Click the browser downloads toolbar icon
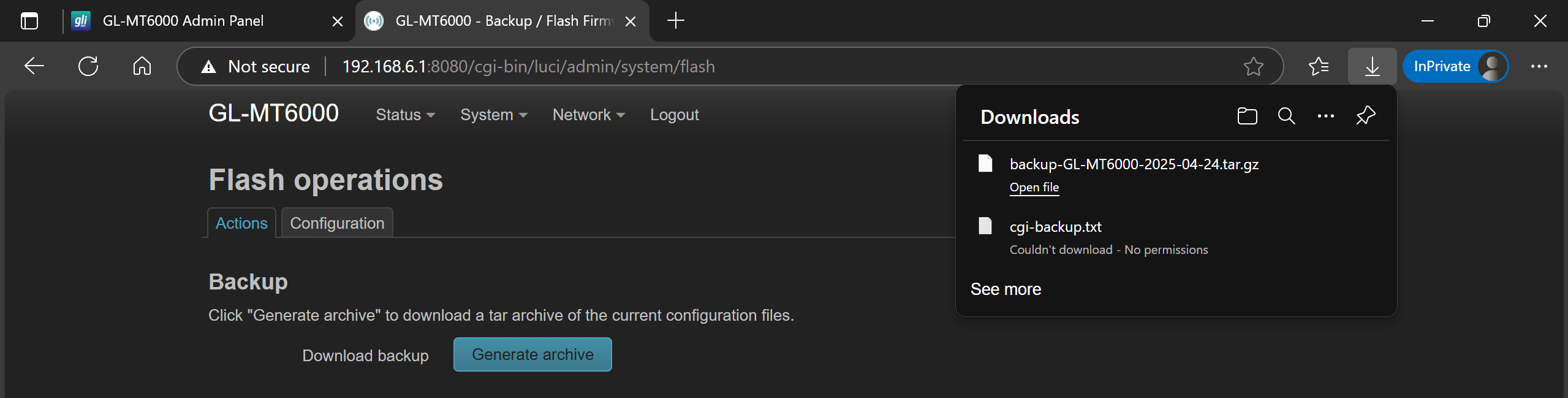This screenshot has height=398, width=1568. (x=1372, y=66)
